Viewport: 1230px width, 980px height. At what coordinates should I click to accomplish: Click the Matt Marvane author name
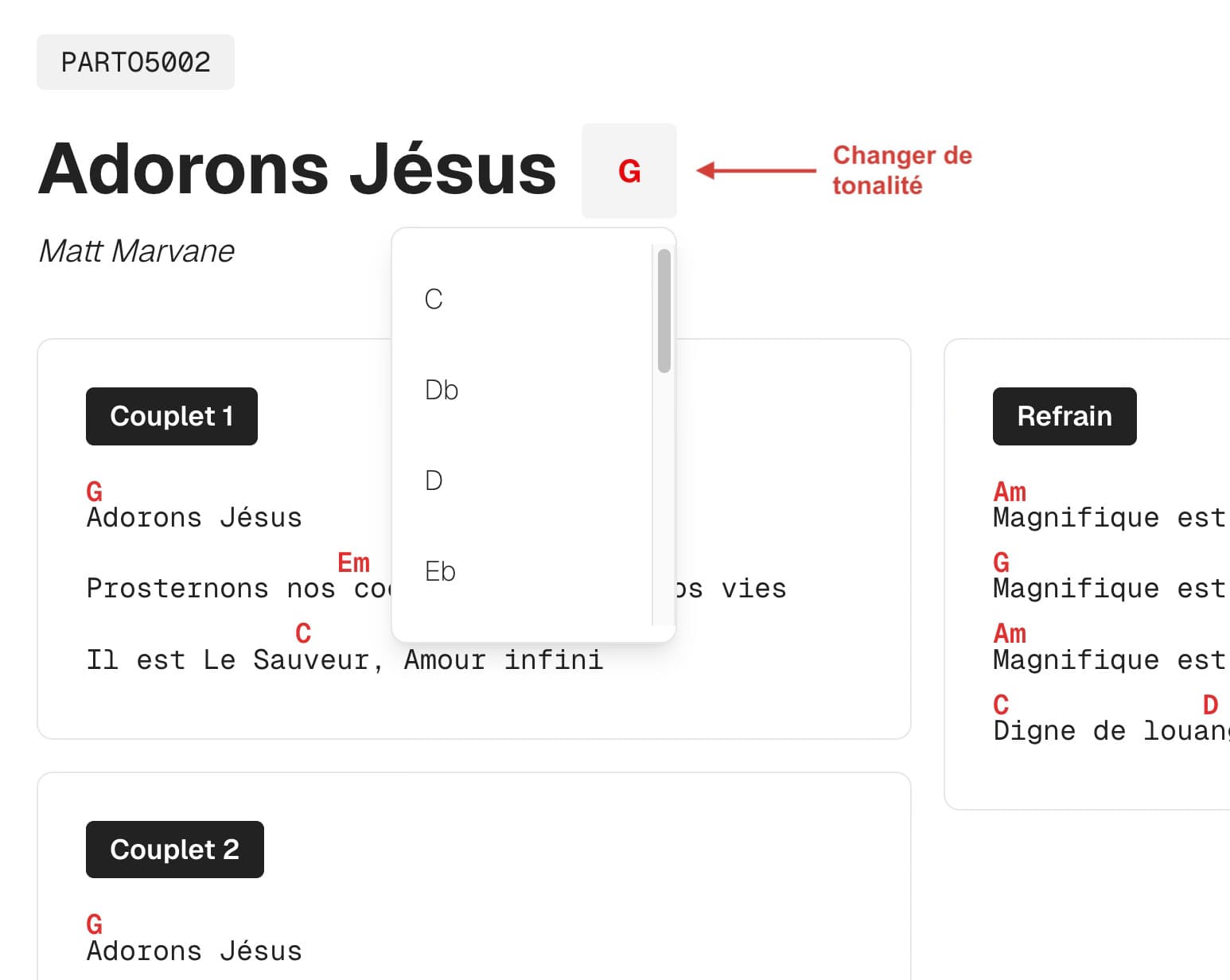click(x=137, y=251)
